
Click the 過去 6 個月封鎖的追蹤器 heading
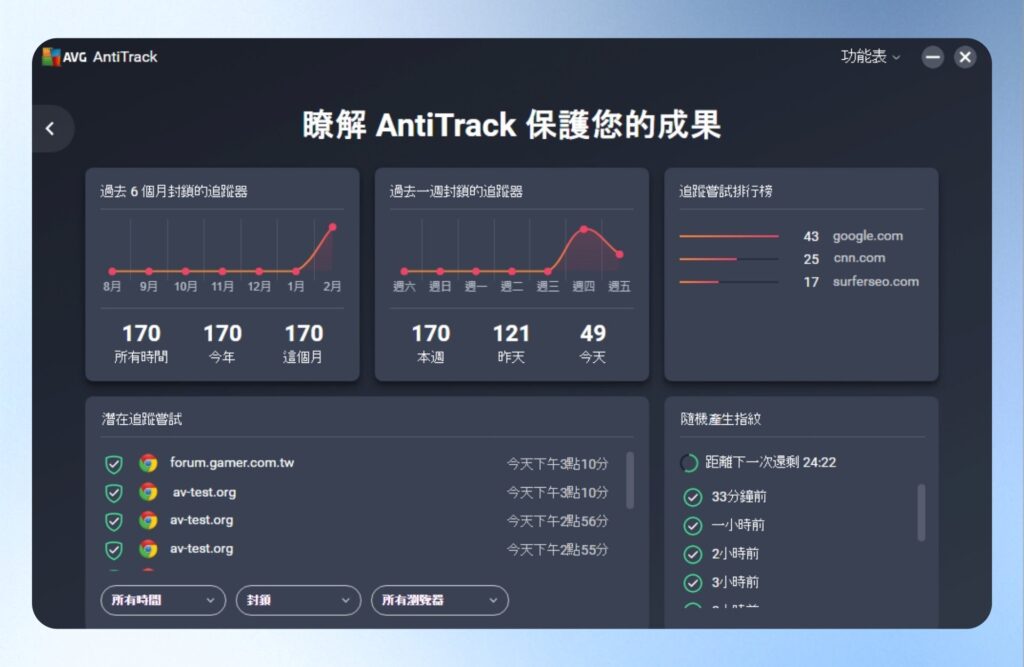(x=174, y=191)
